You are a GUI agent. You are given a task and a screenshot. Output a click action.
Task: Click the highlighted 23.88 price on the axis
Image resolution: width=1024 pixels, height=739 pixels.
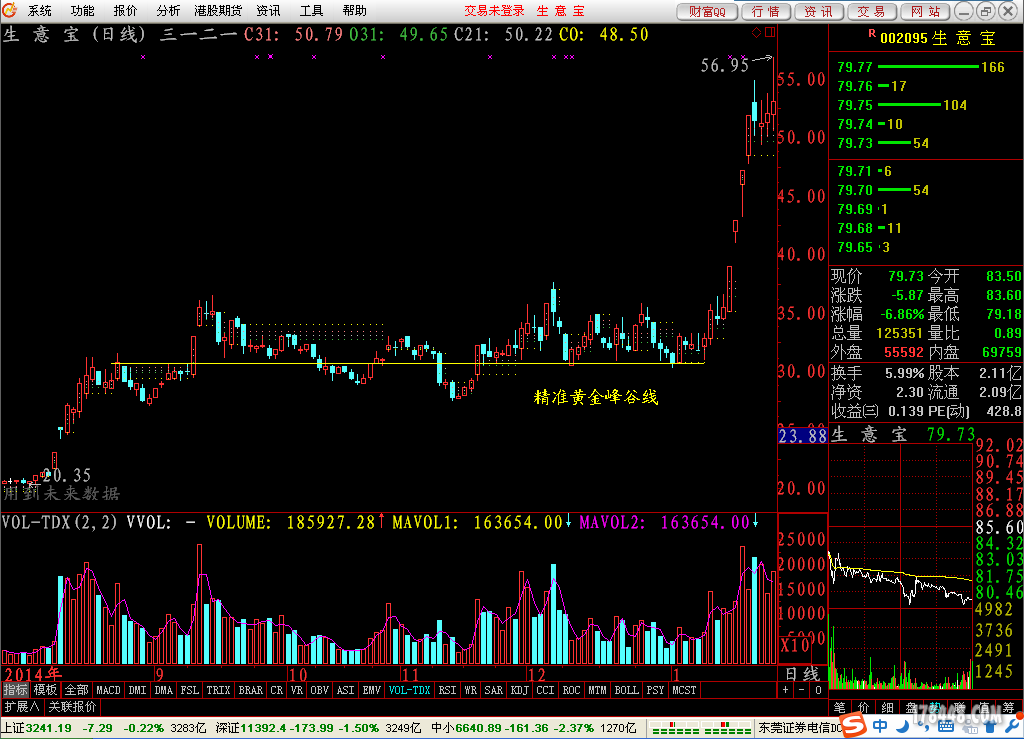click(x=803, y=435)
